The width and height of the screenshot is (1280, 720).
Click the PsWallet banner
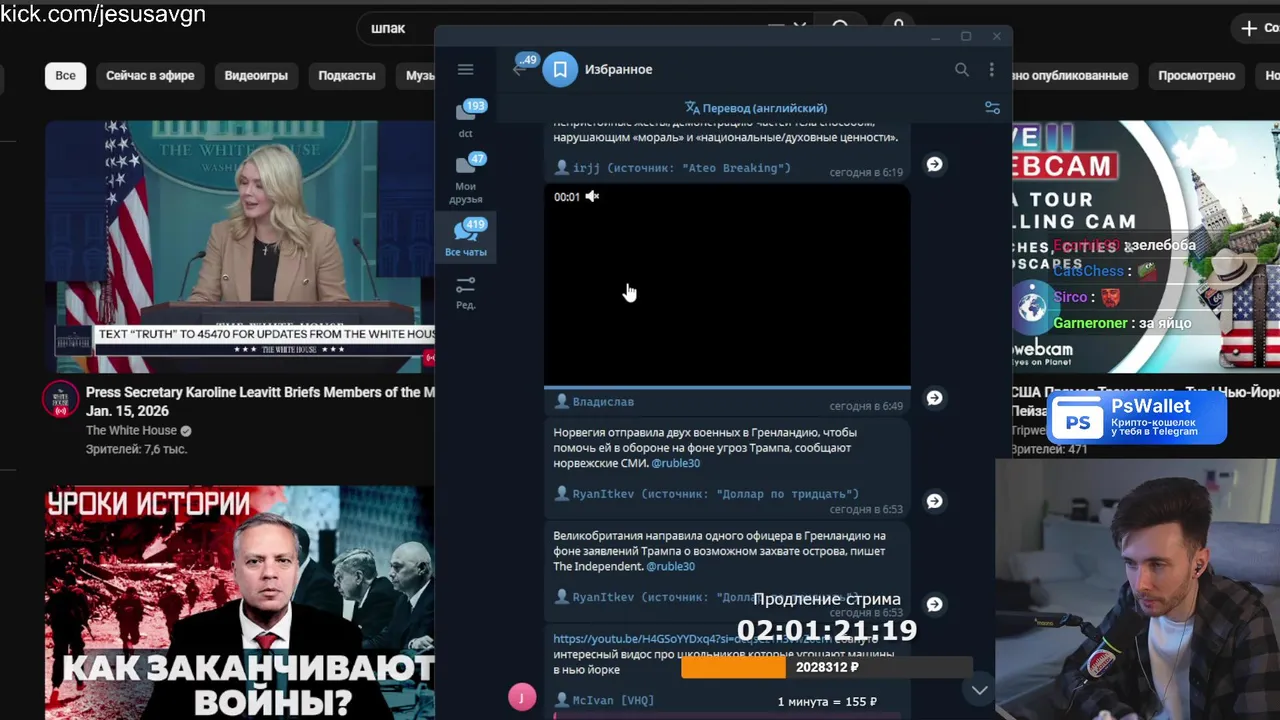[x=1137, y=417]
